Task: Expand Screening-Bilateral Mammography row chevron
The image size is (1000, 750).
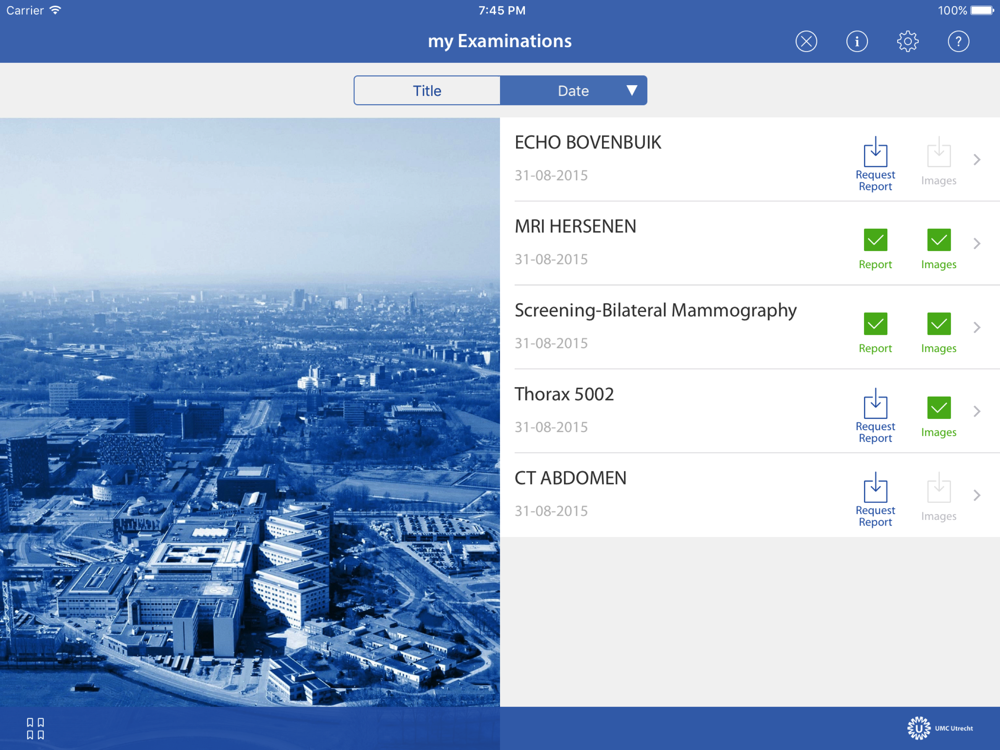Action: pyautogui.click(x=977, y=327)
